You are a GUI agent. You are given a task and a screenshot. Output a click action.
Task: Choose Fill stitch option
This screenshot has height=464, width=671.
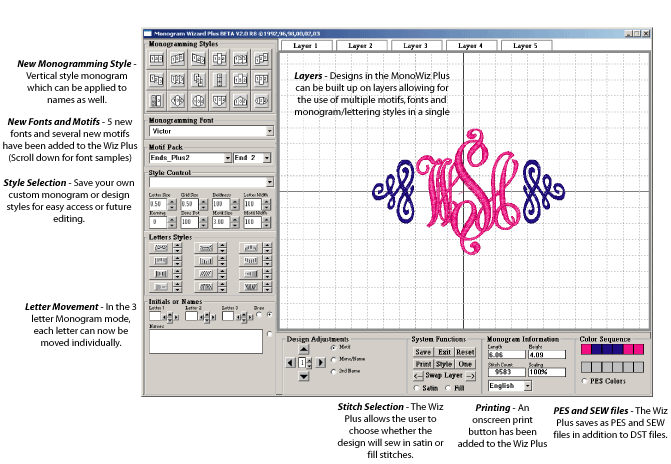(x=448, y=388)
